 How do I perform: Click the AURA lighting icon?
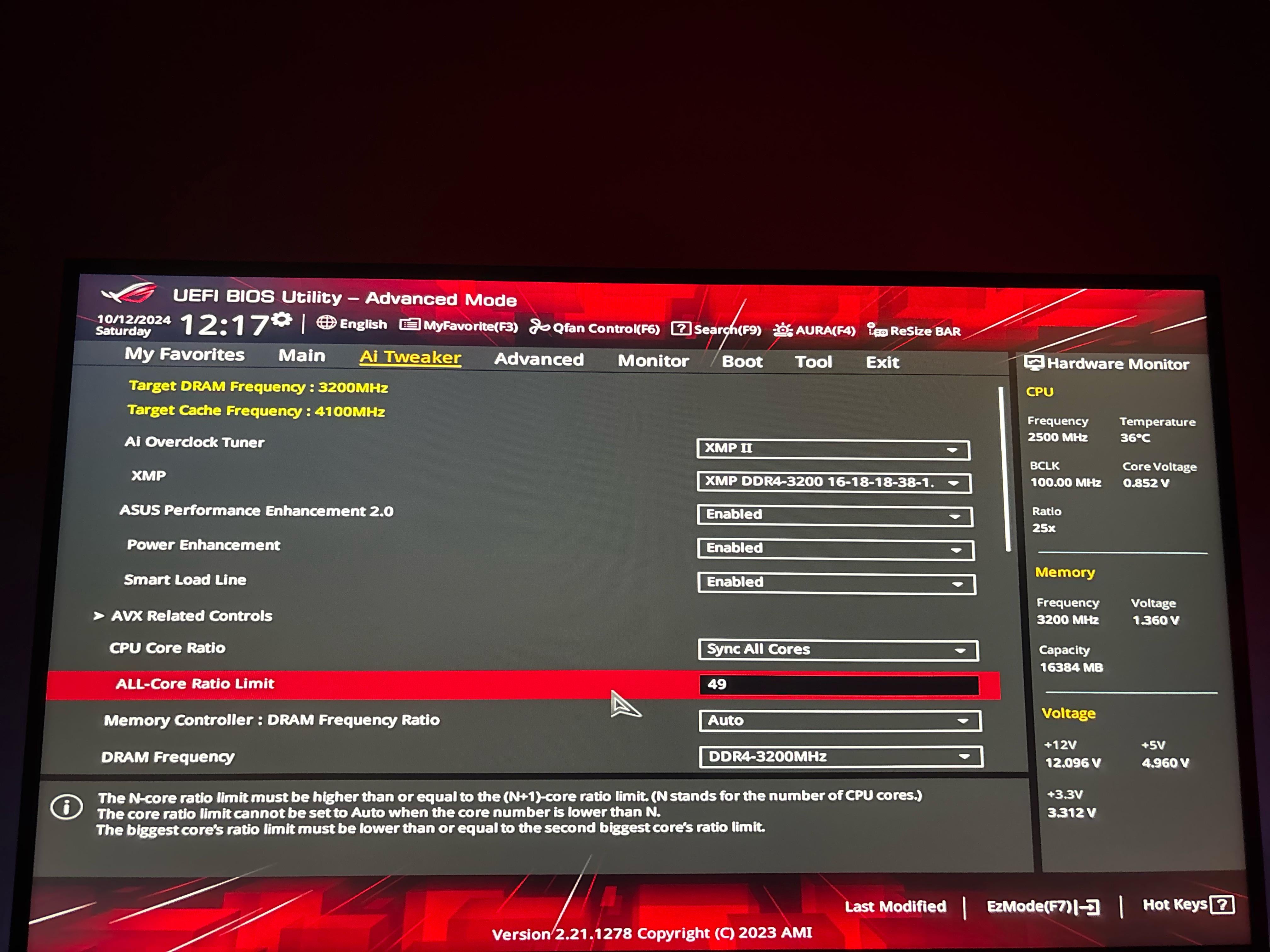[x=782, y=329]
